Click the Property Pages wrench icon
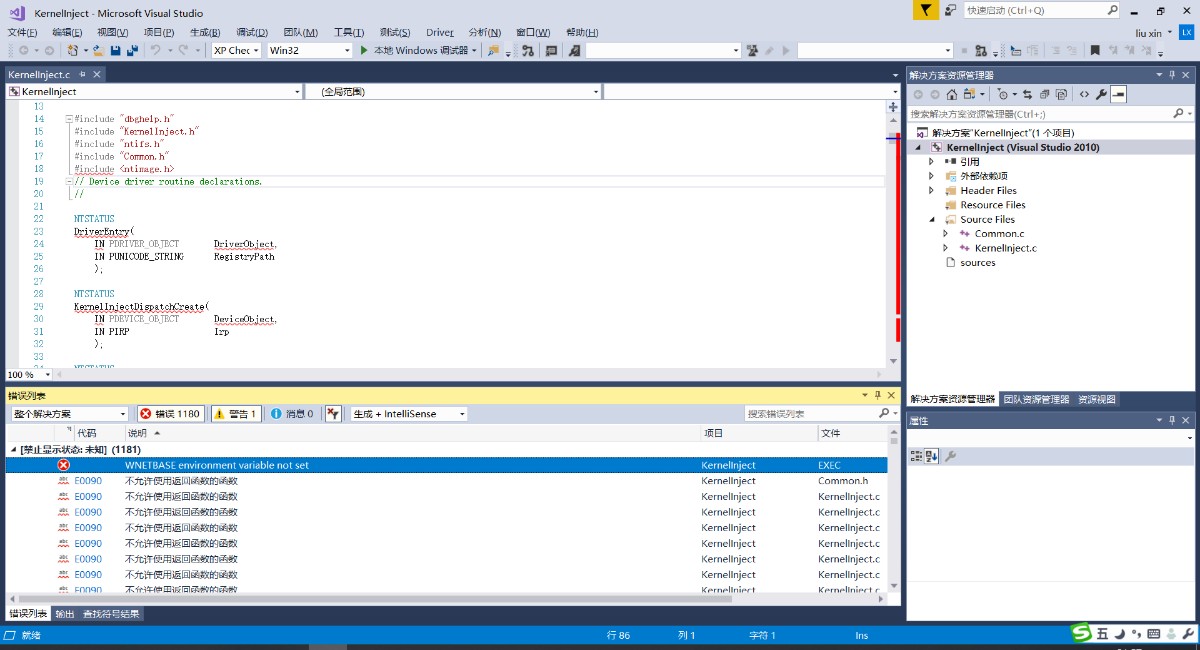 pyautogui.click(x=951, y=456)
